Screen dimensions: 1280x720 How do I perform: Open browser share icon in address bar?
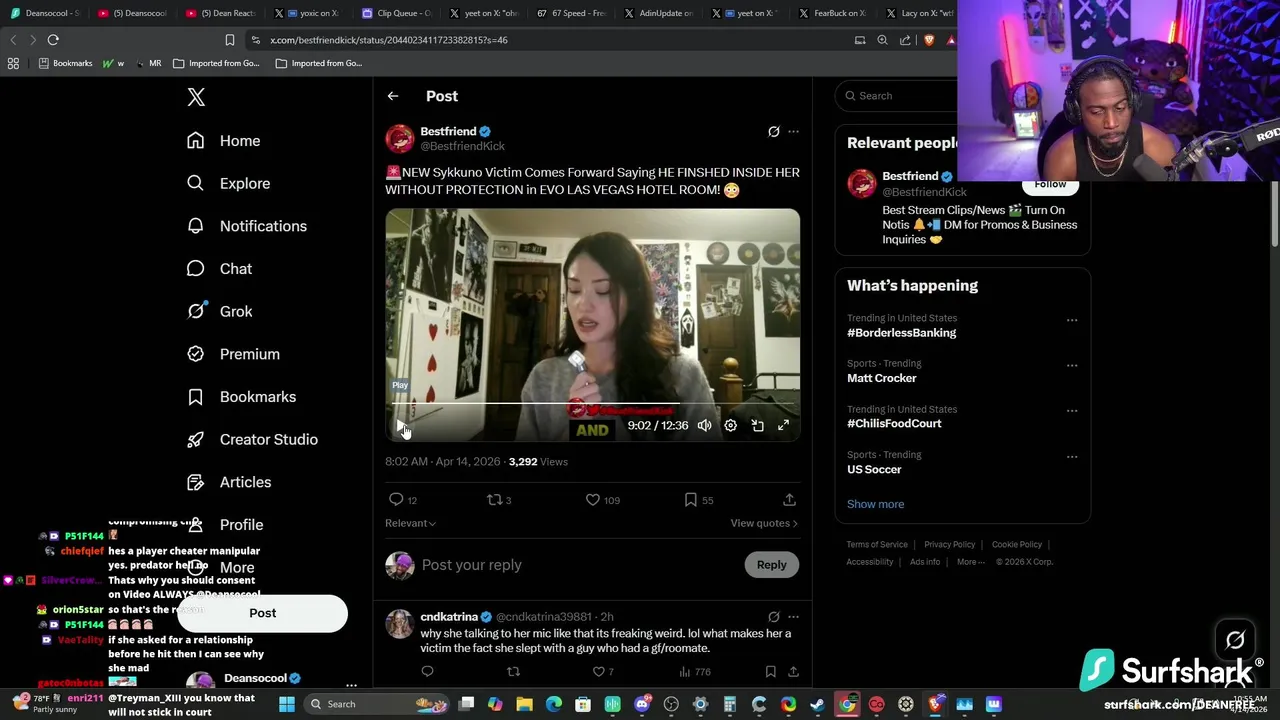pyautogui.click(x=905, y=40)
